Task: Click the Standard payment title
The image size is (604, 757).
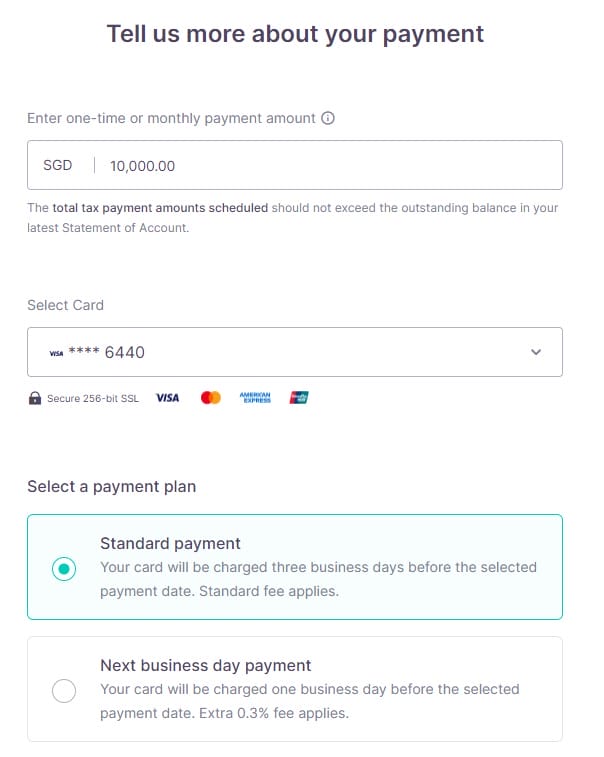Action: click(x=170, y=544)
